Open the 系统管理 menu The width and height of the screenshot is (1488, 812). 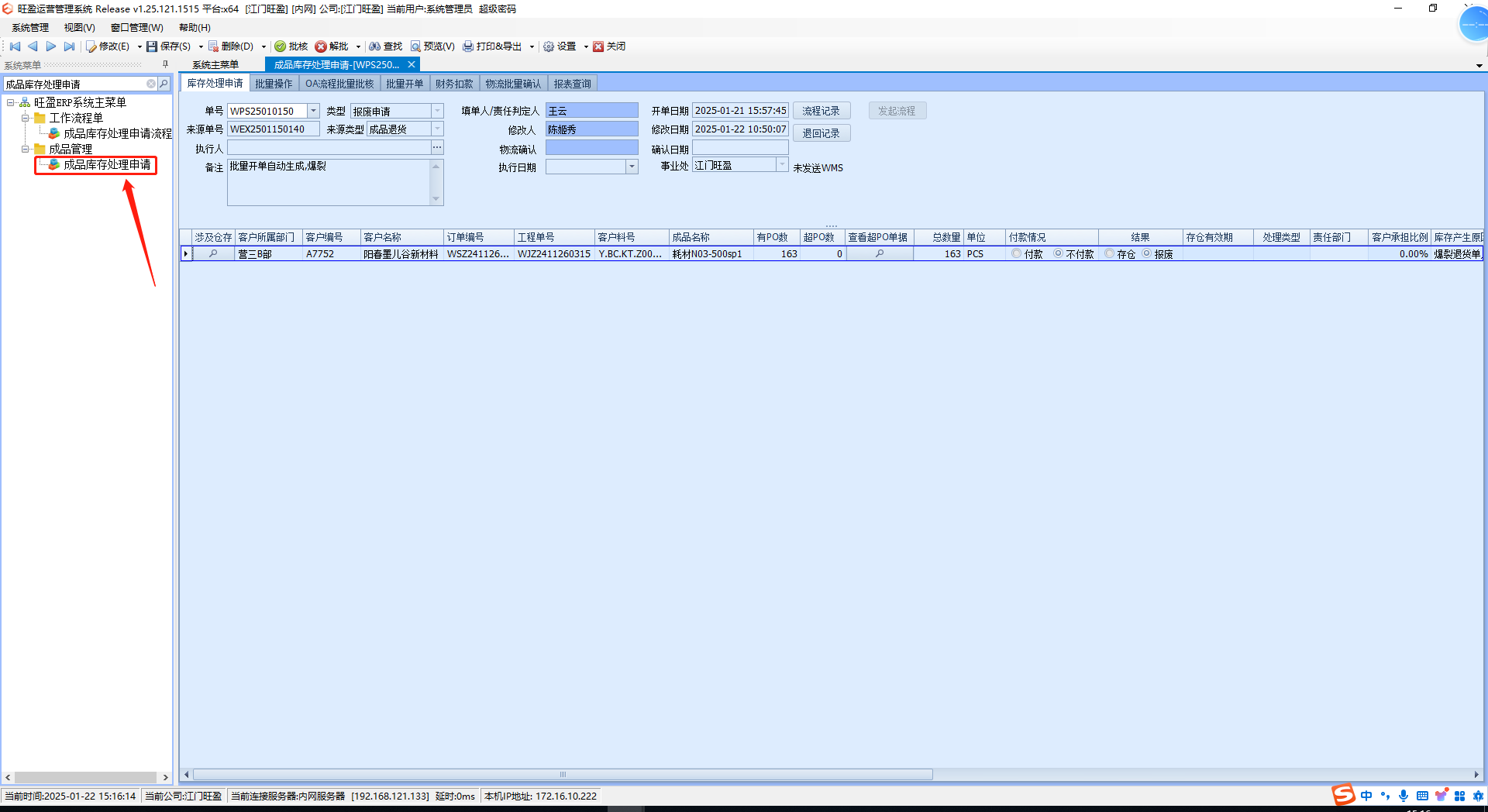click(x=30, y=28)
